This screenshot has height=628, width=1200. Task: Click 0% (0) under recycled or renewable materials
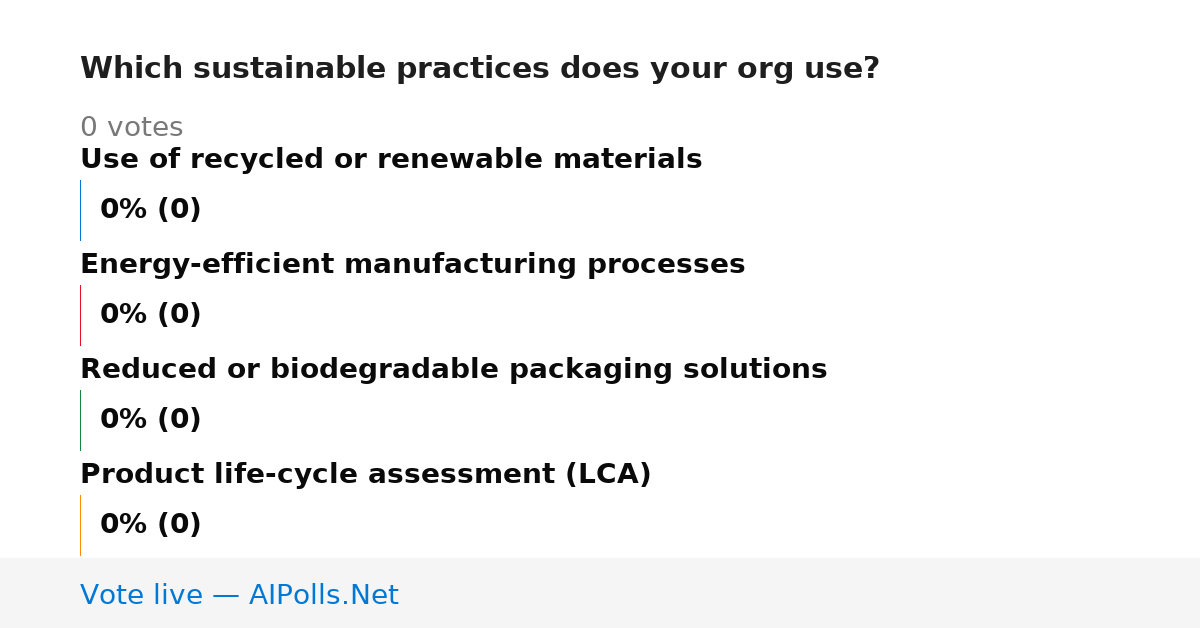[150, 210]
